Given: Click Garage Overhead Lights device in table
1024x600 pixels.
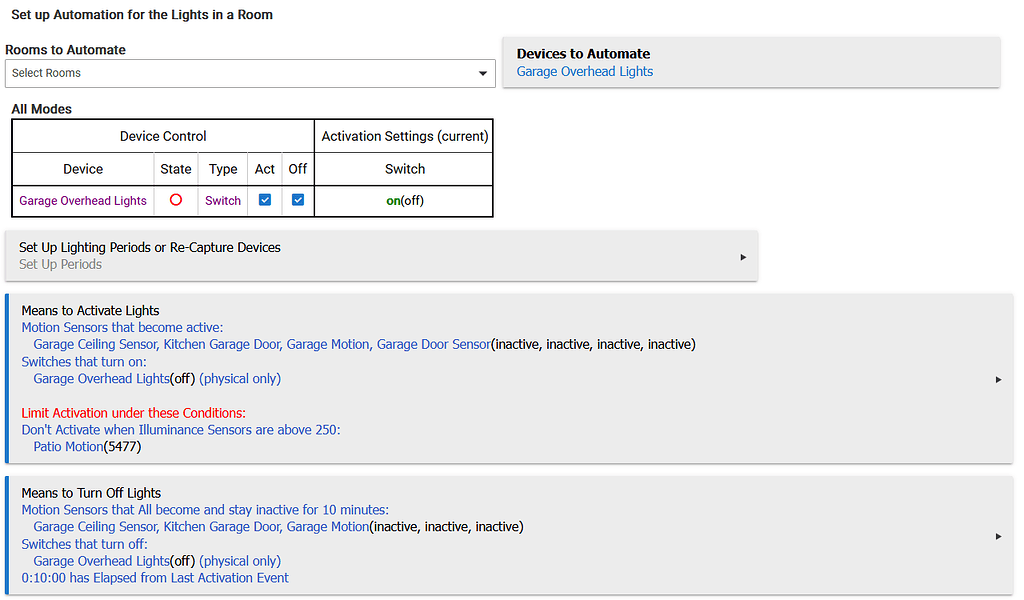Looking at the screenshot, I should pyautogui.click(x=83, y=200).
